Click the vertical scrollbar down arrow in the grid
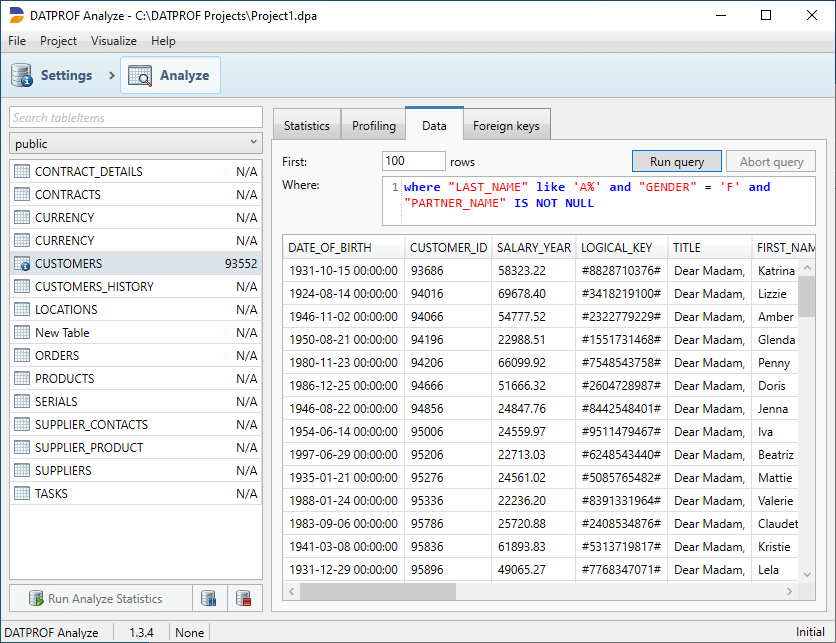 (807, 575)
